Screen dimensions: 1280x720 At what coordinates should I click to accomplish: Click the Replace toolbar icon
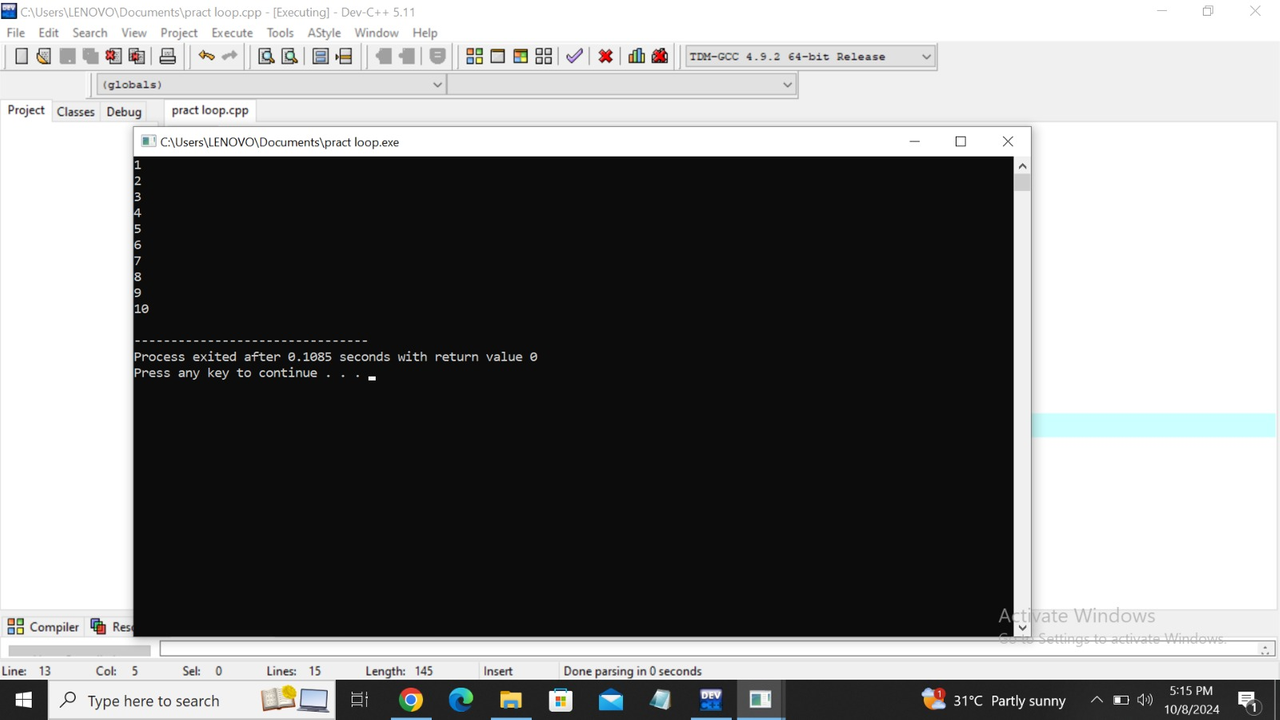pos(289,56)
